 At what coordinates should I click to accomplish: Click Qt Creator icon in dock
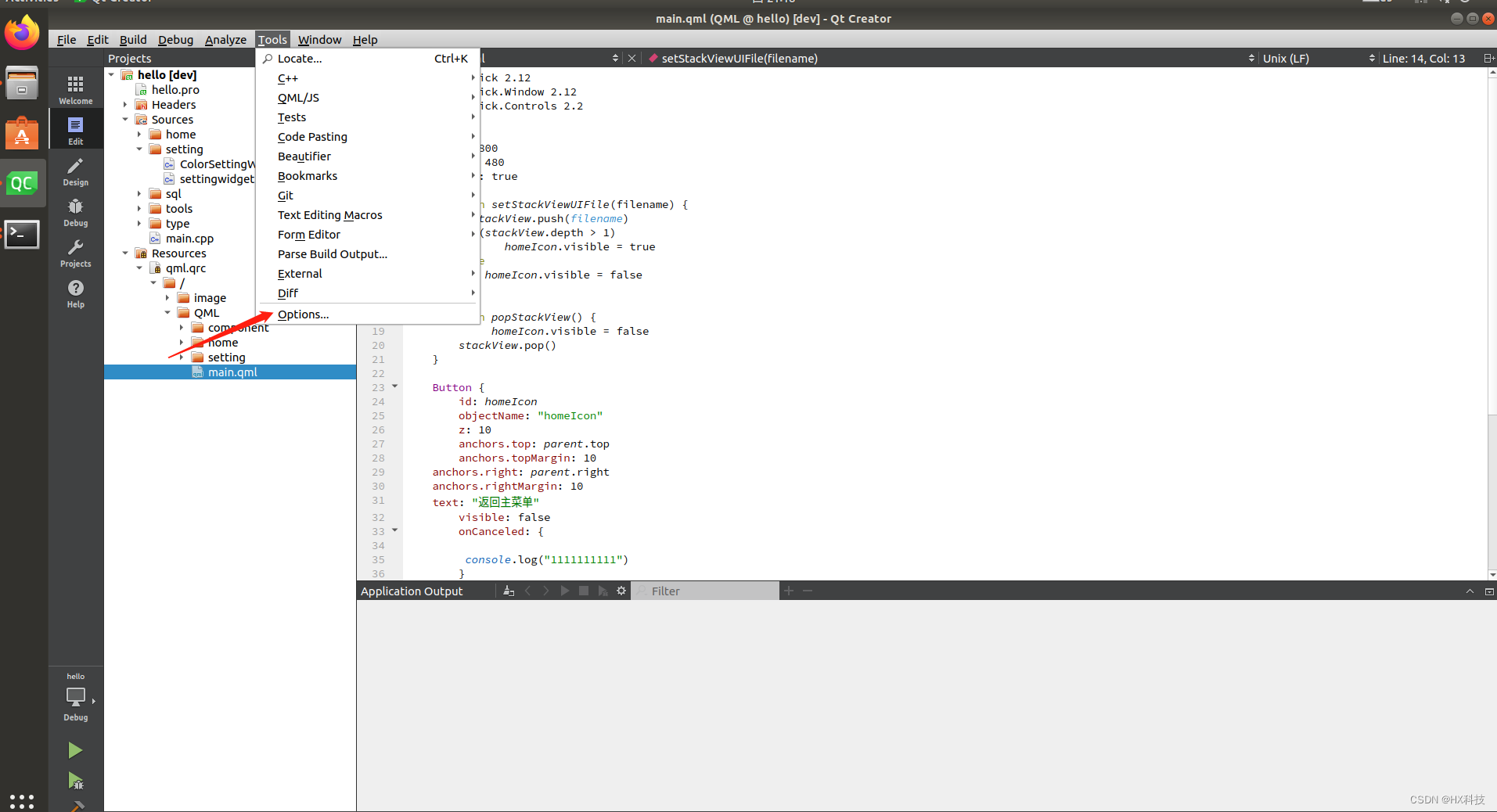pyautogui.click(x=22, y=184)
